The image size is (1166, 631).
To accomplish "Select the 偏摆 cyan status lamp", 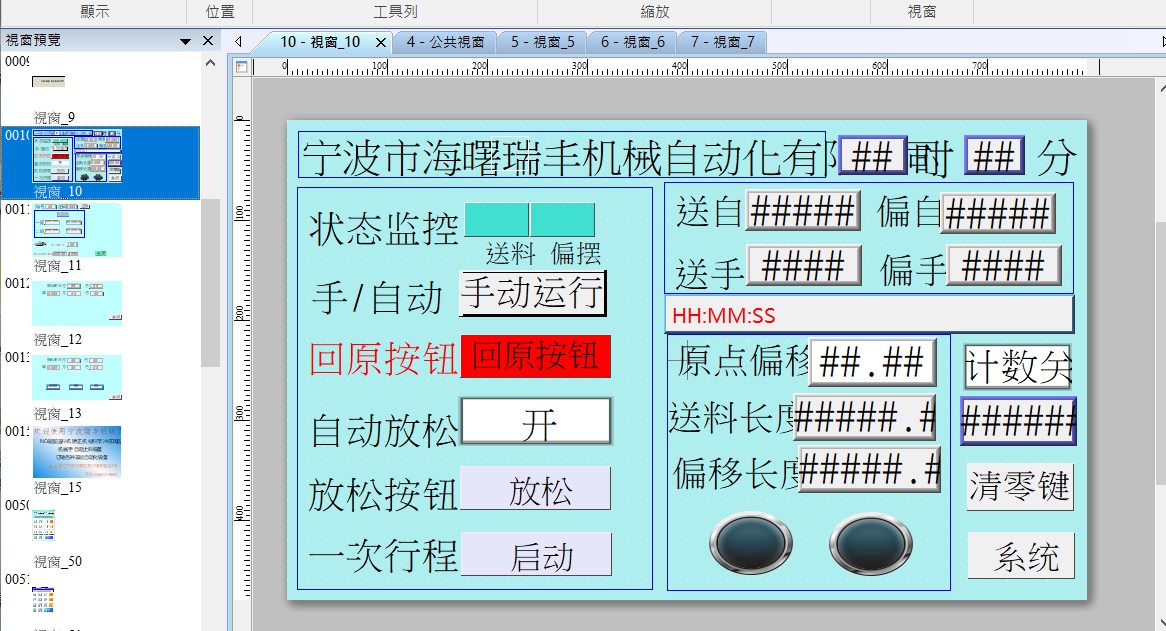I will coord(562,220).
